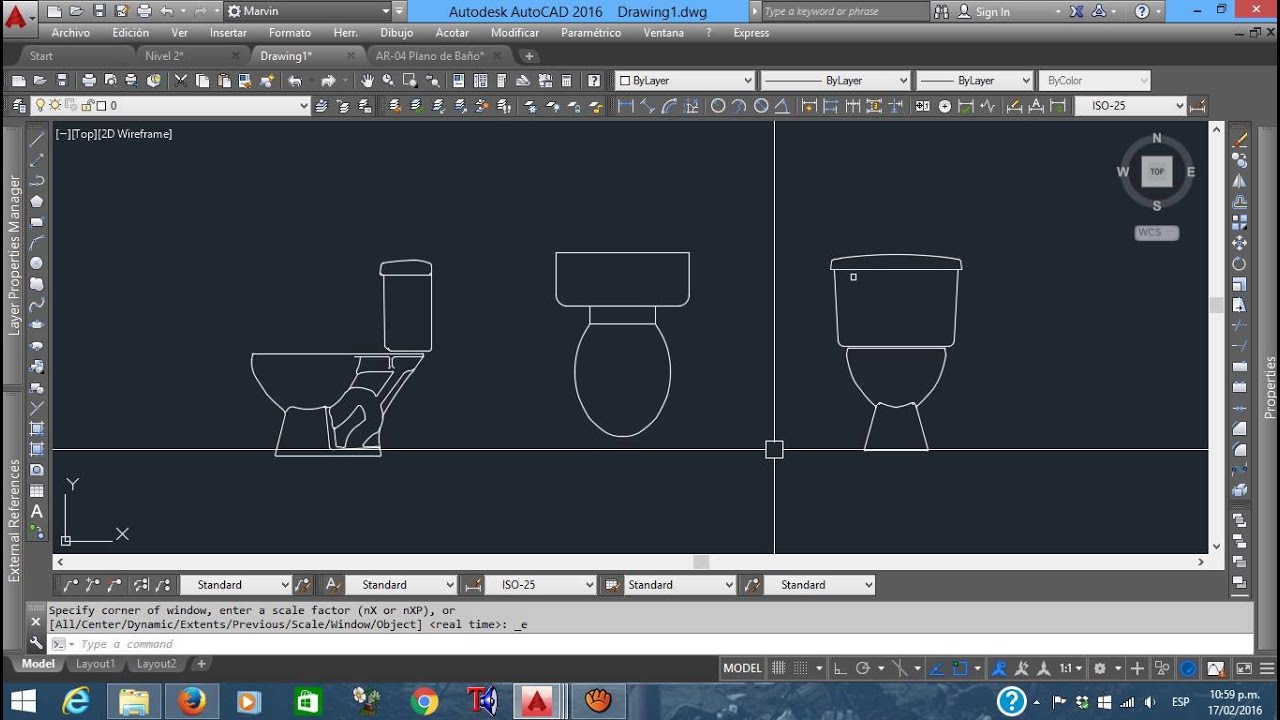Open the Marvin workspace dropdown
This screenshot has width=1280, height=720.
[307, 11]
